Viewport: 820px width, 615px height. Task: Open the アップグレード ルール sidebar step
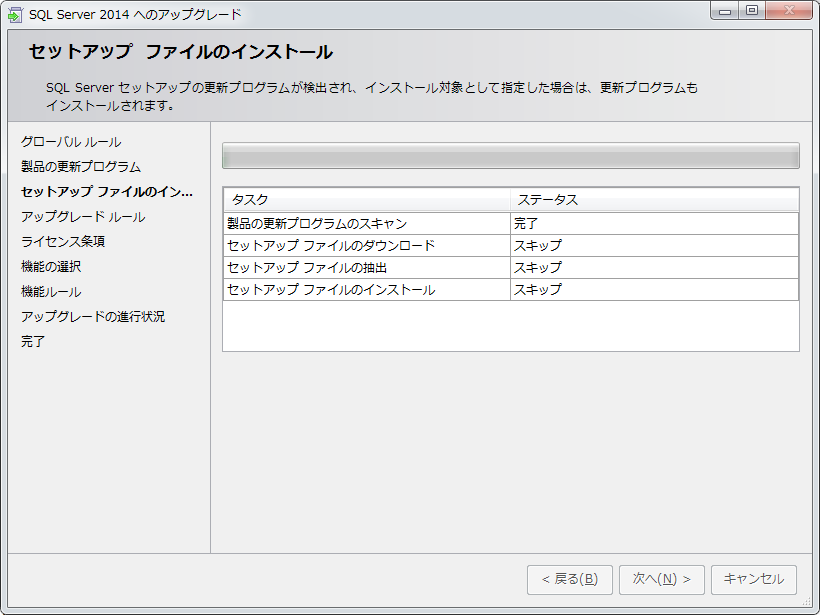tap(83, 217)
